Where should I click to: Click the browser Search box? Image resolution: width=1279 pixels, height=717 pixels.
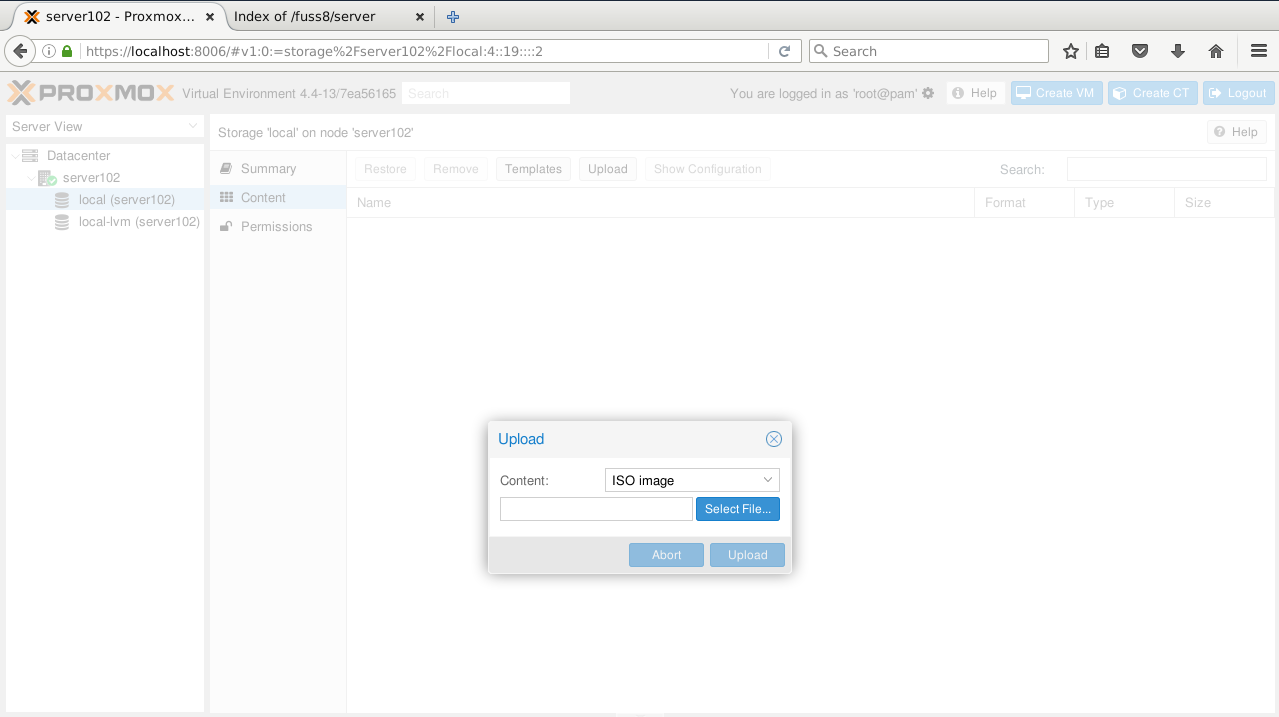[x=928, y=51]
